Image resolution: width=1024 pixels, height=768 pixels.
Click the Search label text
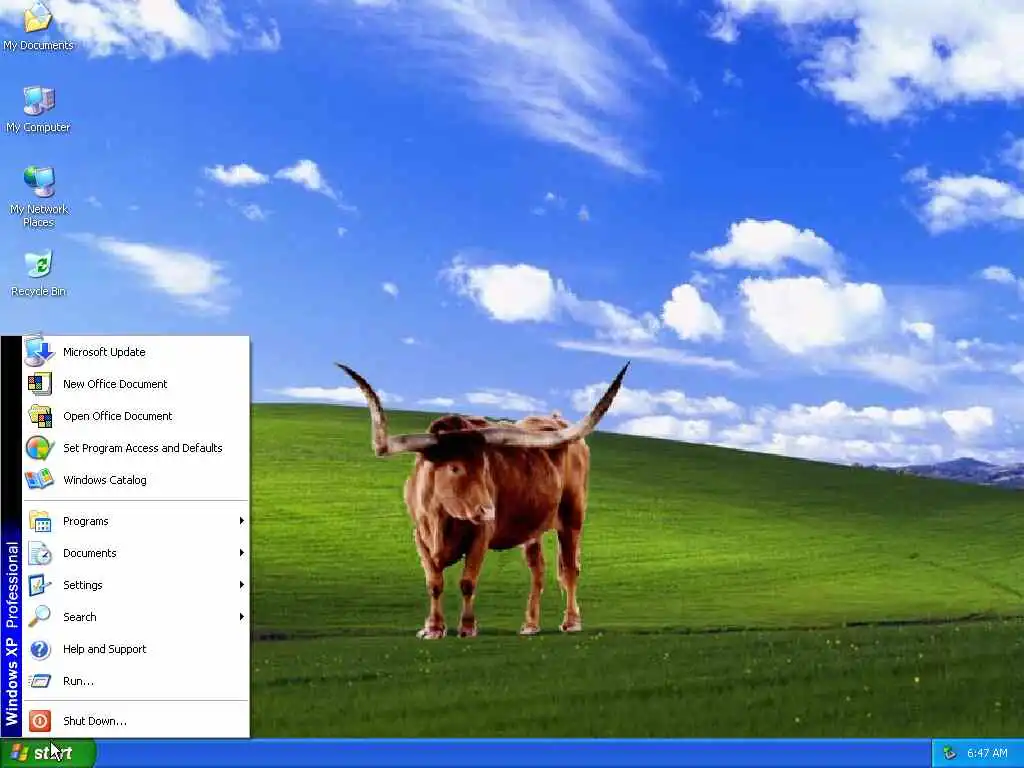80,616
